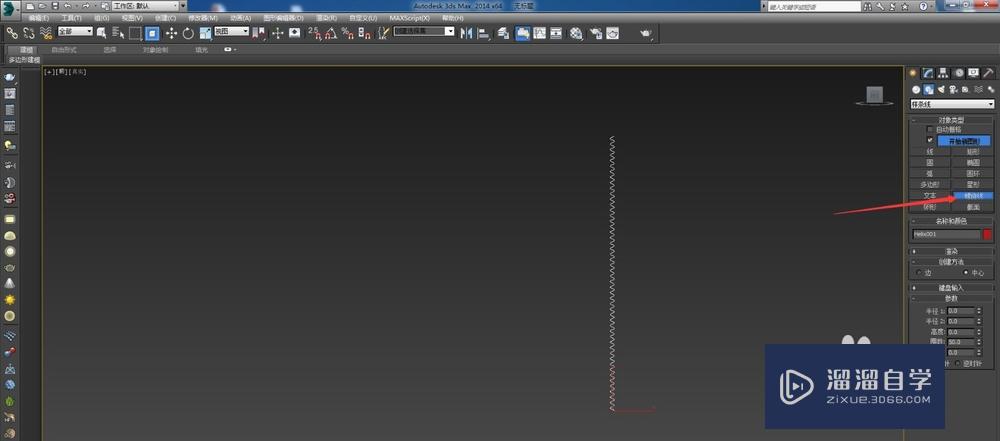The height and width of the screenshot is (441, 1000).
Task: Select the Geometry category icon
Action: (x=916, y=89)
